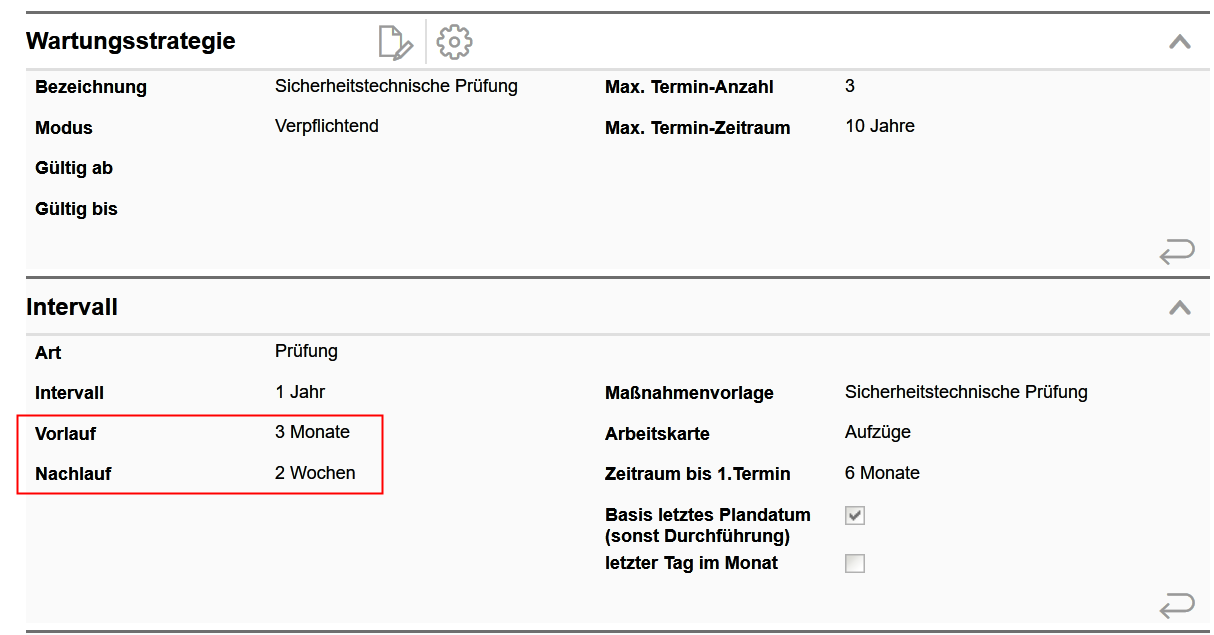This screenshot has width=1214, height=635.
Task: Toggle the Basis letztes Plandatum checkbox
Action: [x=855, y=516]
